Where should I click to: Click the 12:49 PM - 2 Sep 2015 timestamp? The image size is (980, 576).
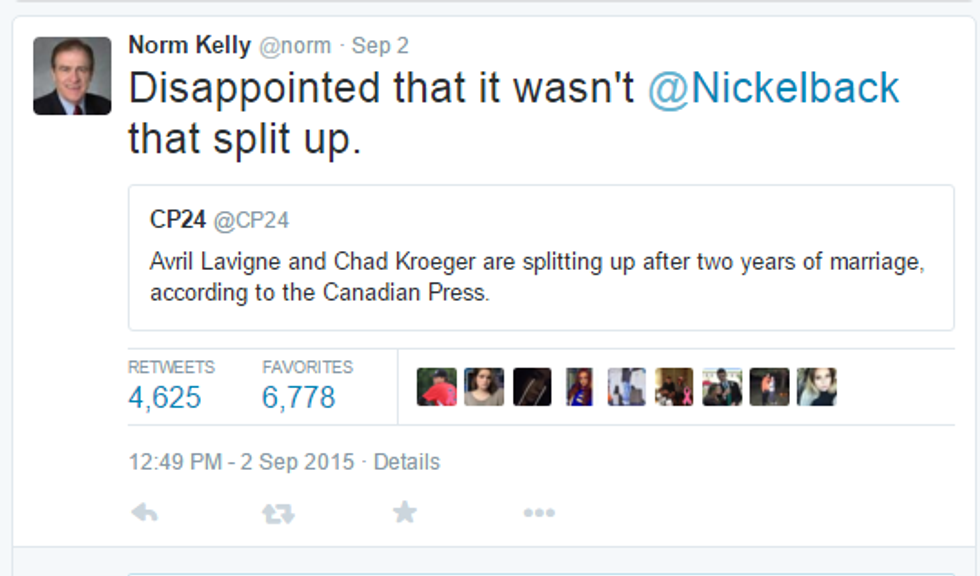tap(241, 462)
